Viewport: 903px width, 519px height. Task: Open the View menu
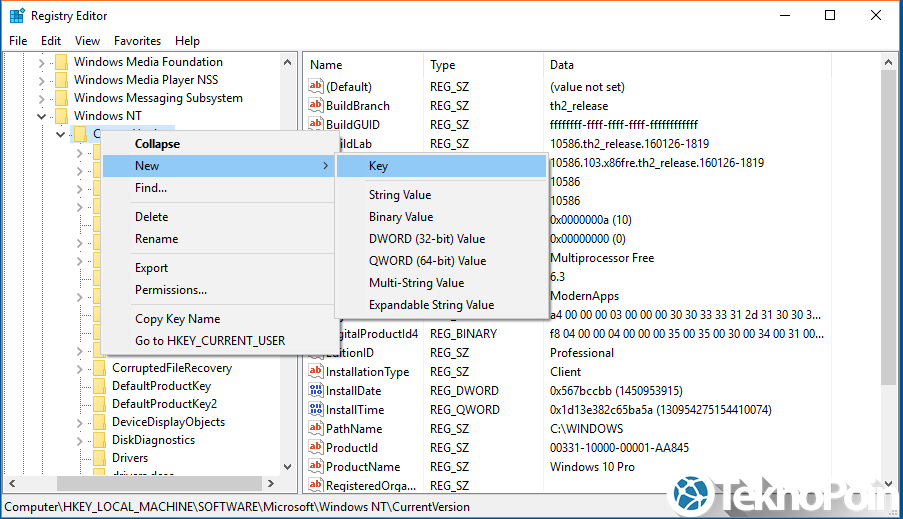click(87, 41)
